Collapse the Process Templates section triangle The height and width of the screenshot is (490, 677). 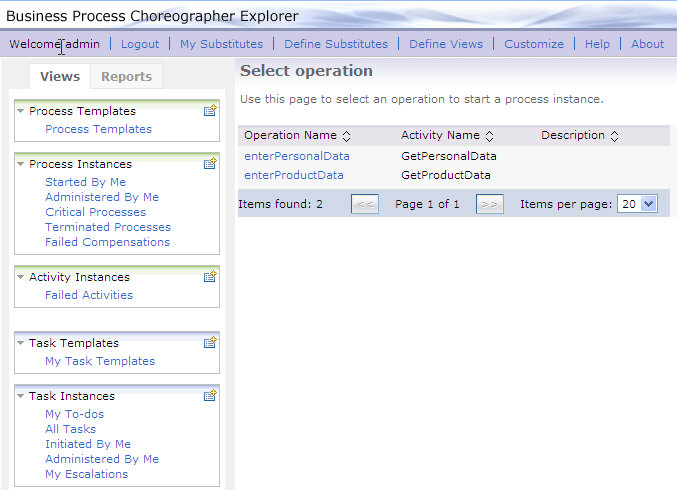tap(20, 111)
